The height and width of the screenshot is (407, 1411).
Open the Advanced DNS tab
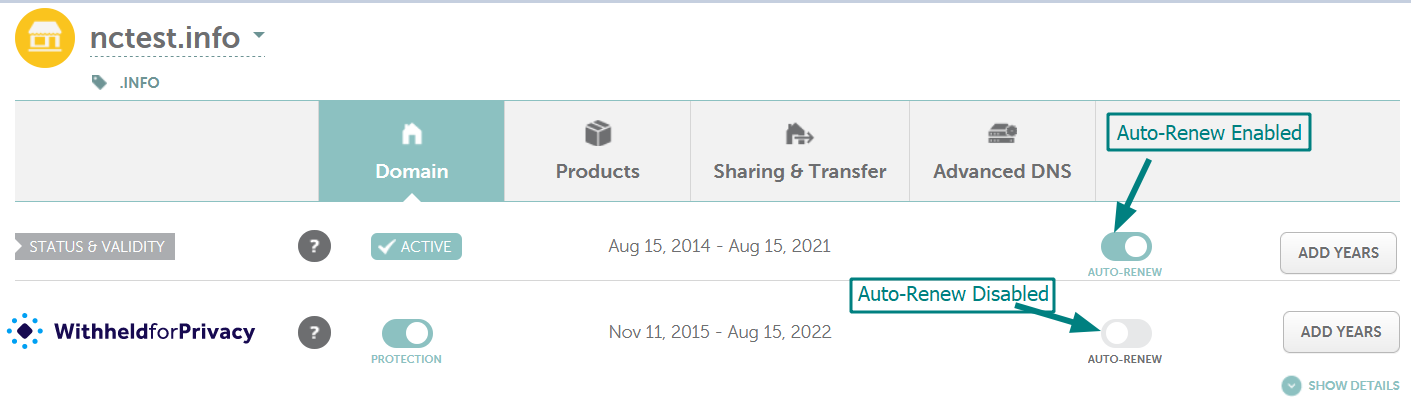1002,152
